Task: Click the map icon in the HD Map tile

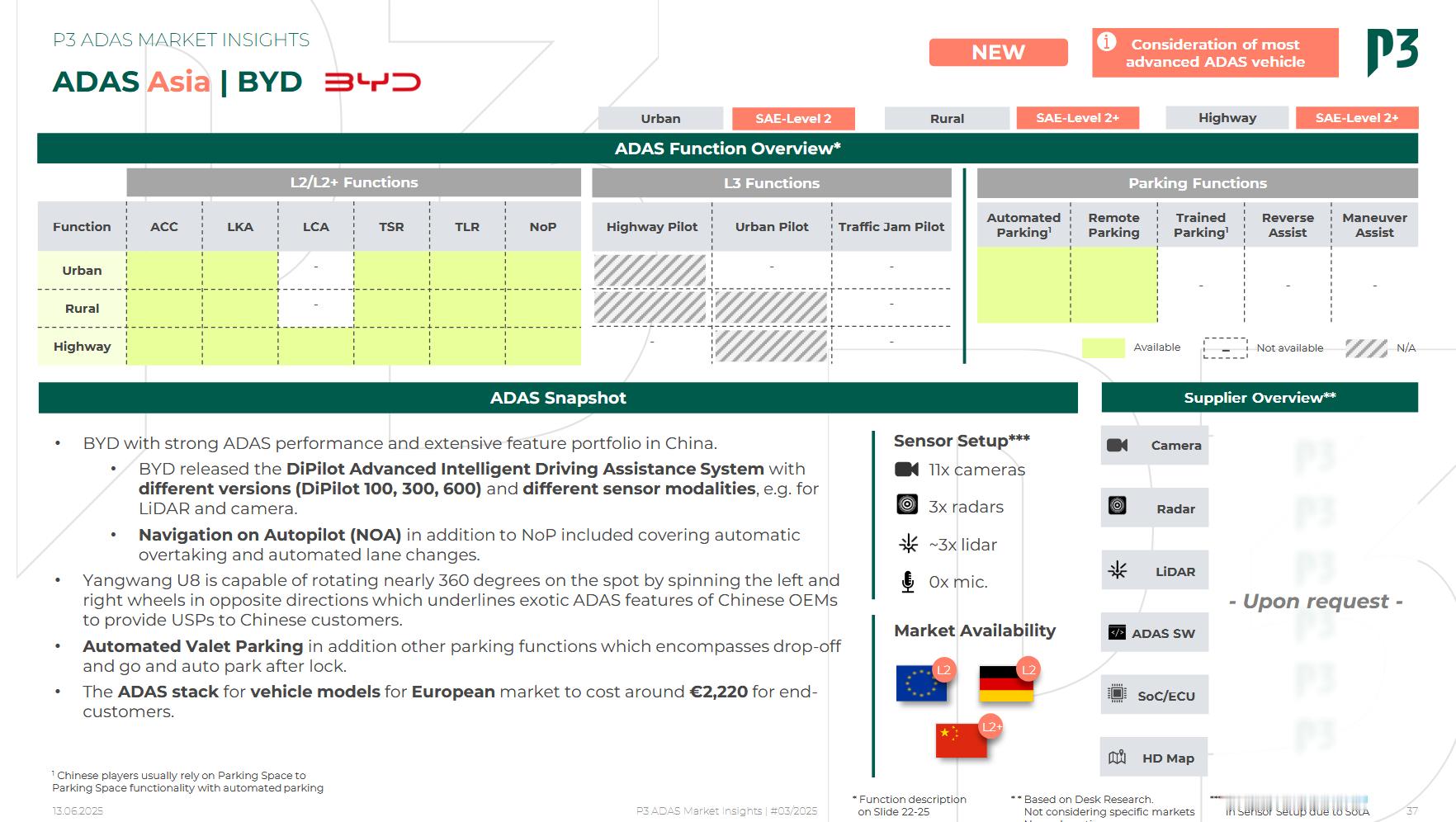Action: tap(1117, 758)
